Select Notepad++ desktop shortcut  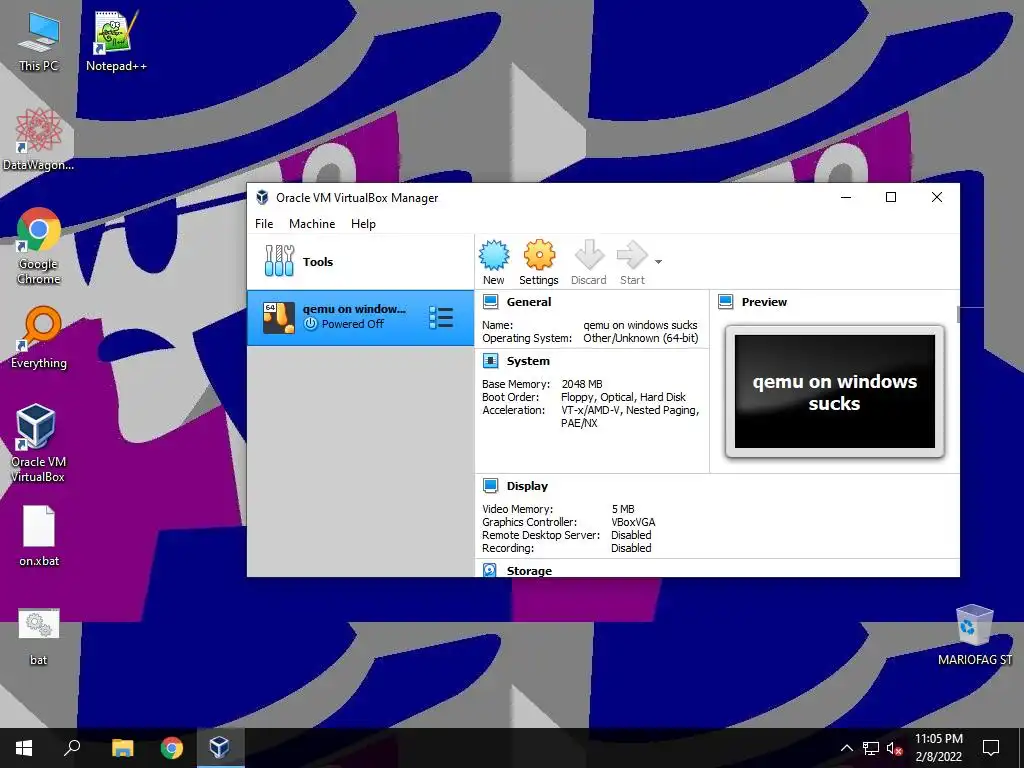click(116, 42)
